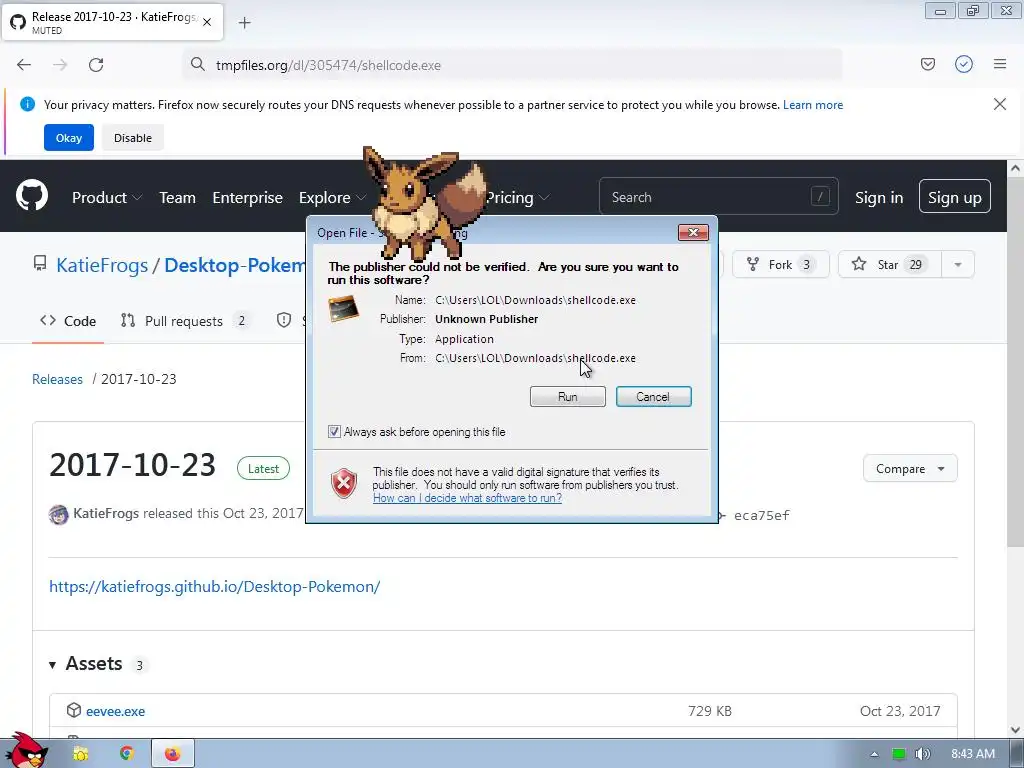Click the 8:43 AM taskbar clock
Image resolution: width=1024 pixels, height=768 pixels.
[972, 754]
